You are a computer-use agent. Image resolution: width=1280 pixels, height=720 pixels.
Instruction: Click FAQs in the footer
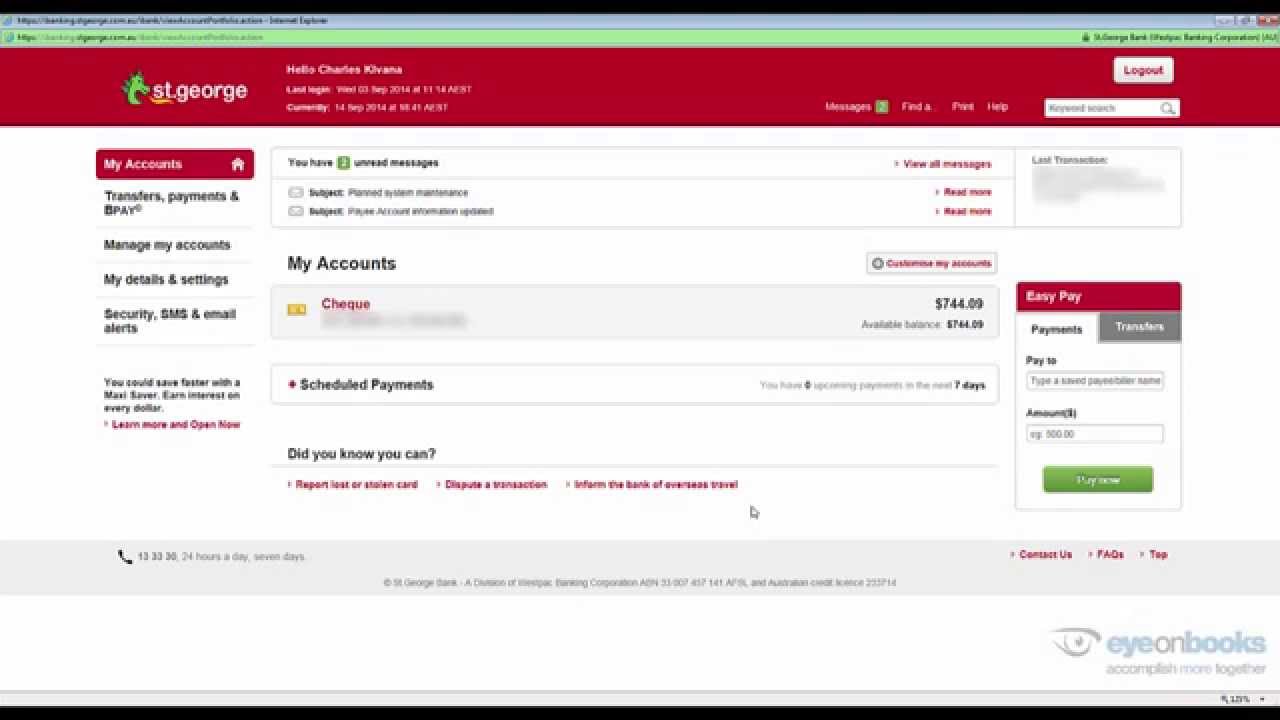tap(1110, 555)
